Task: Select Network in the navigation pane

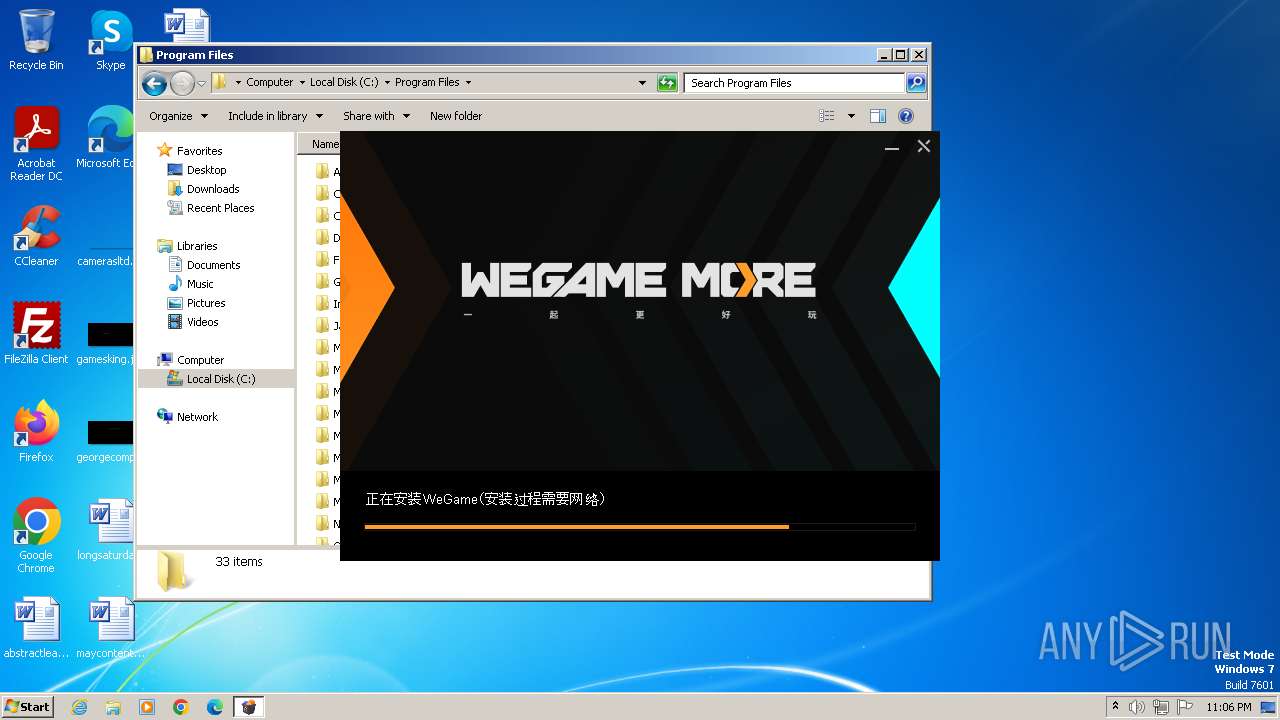Action: pos(197,417)
